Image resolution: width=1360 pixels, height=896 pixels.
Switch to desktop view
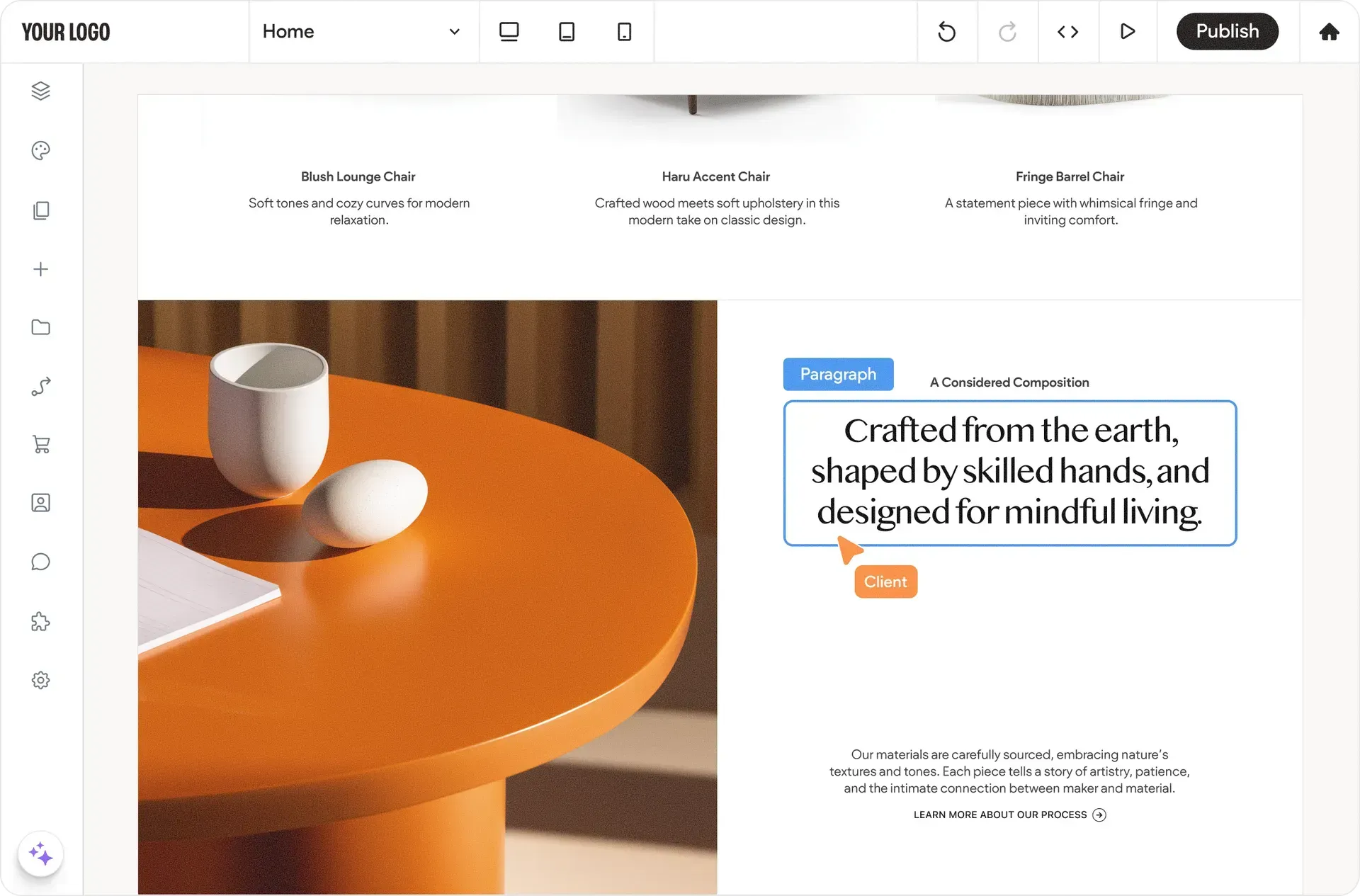click(509, 32)
